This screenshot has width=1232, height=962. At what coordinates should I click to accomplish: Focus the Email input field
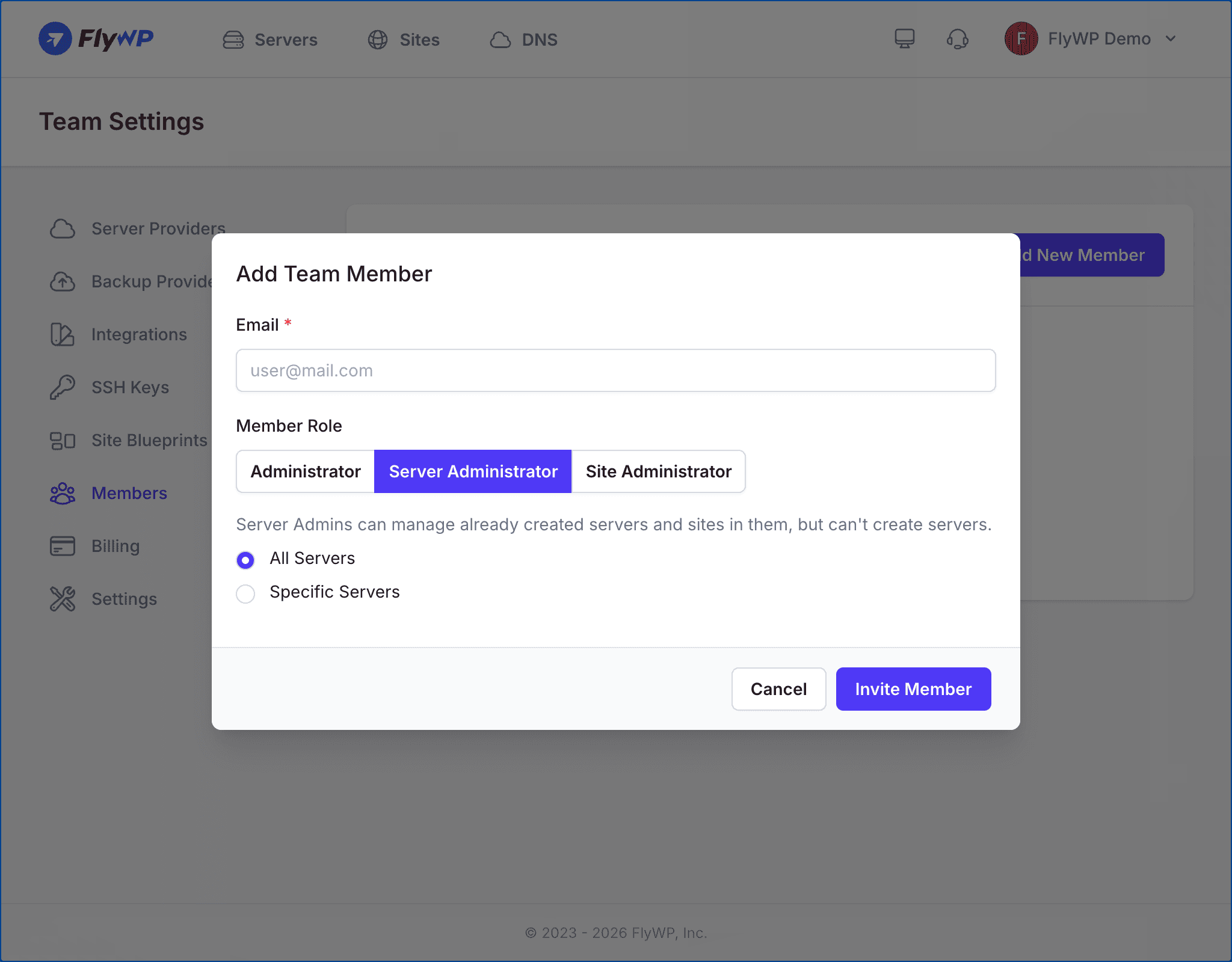tap(616, 370)
